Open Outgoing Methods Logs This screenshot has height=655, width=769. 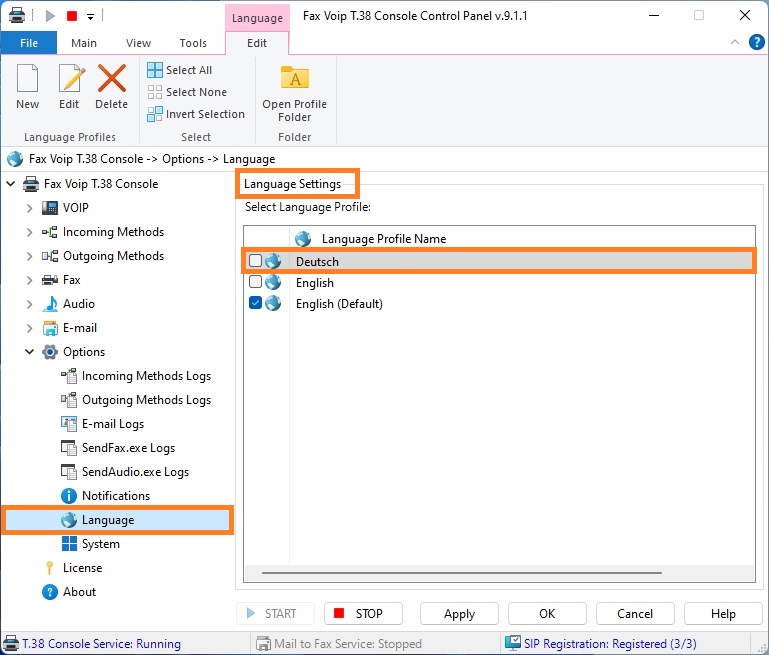point(146,400)
